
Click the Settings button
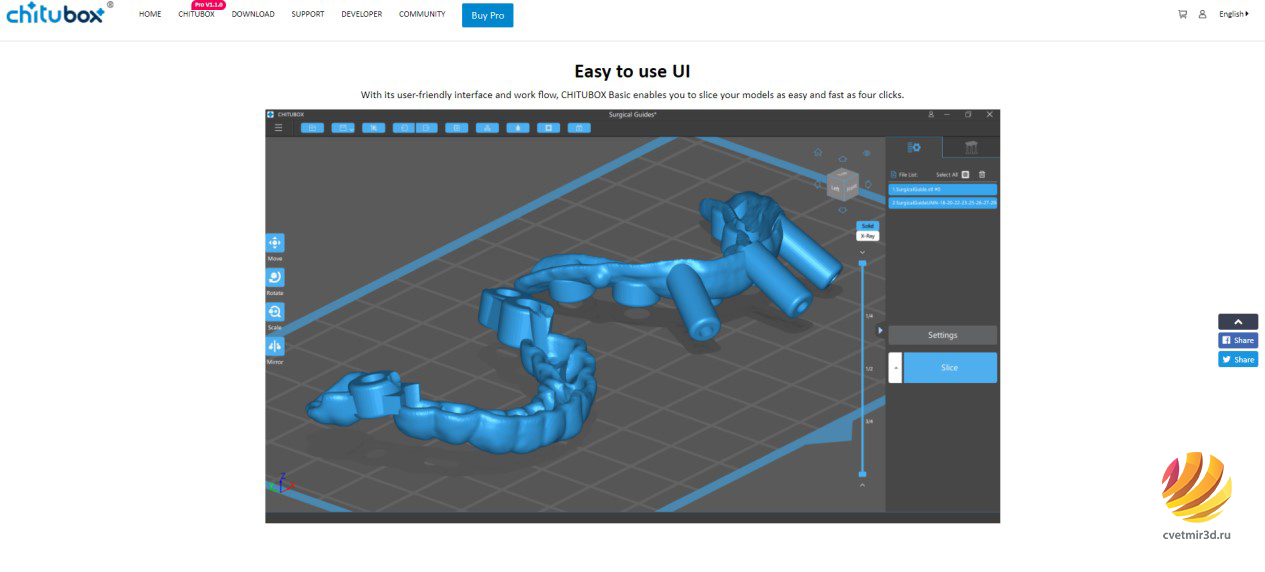[x=943, y=335]
